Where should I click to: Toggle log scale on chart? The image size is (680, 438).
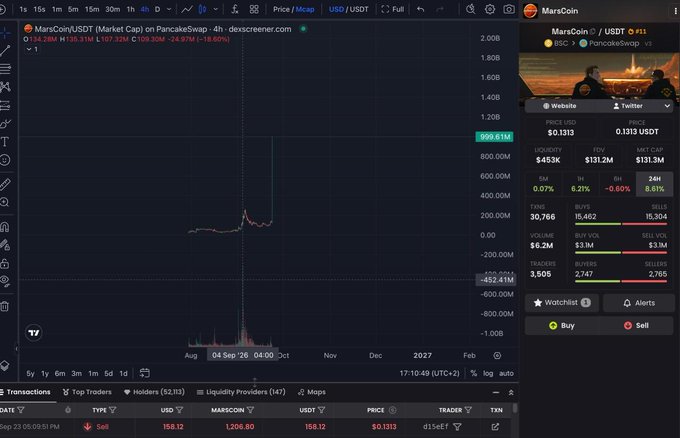[488, 373]
